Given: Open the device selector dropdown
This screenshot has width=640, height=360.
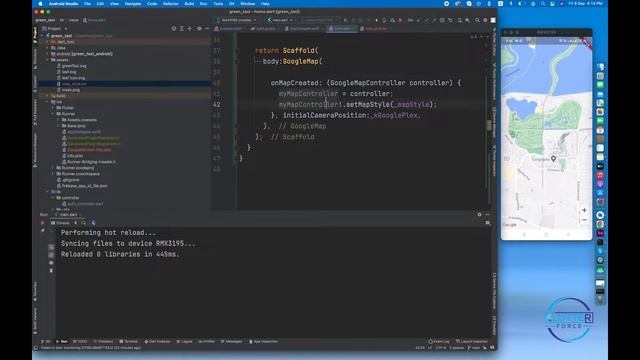Looking at the screenshot, I should 237,20.
